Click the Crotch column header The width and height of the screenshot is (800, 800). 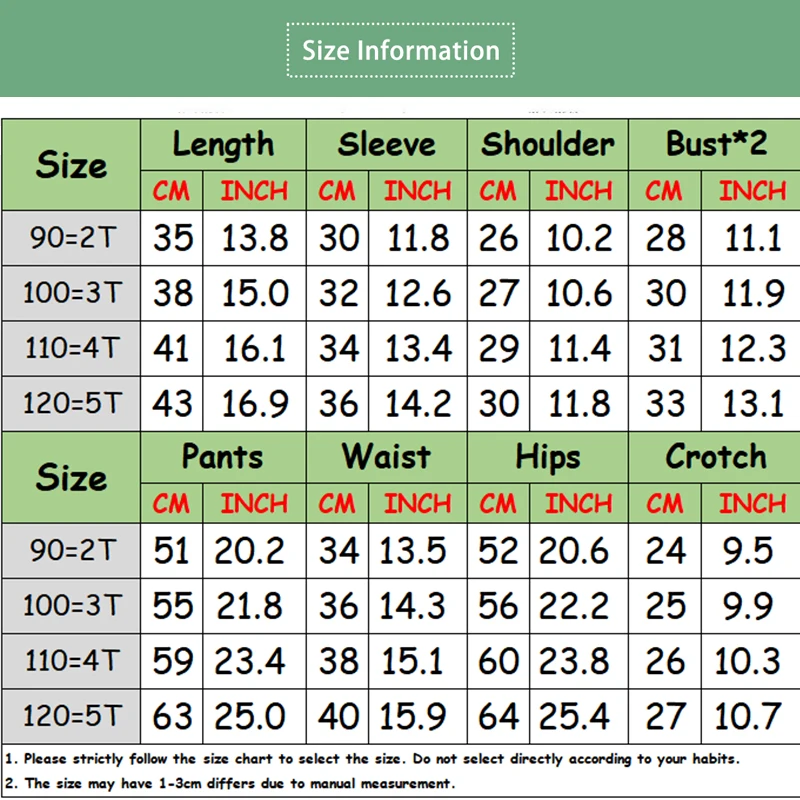pos(716,457)
